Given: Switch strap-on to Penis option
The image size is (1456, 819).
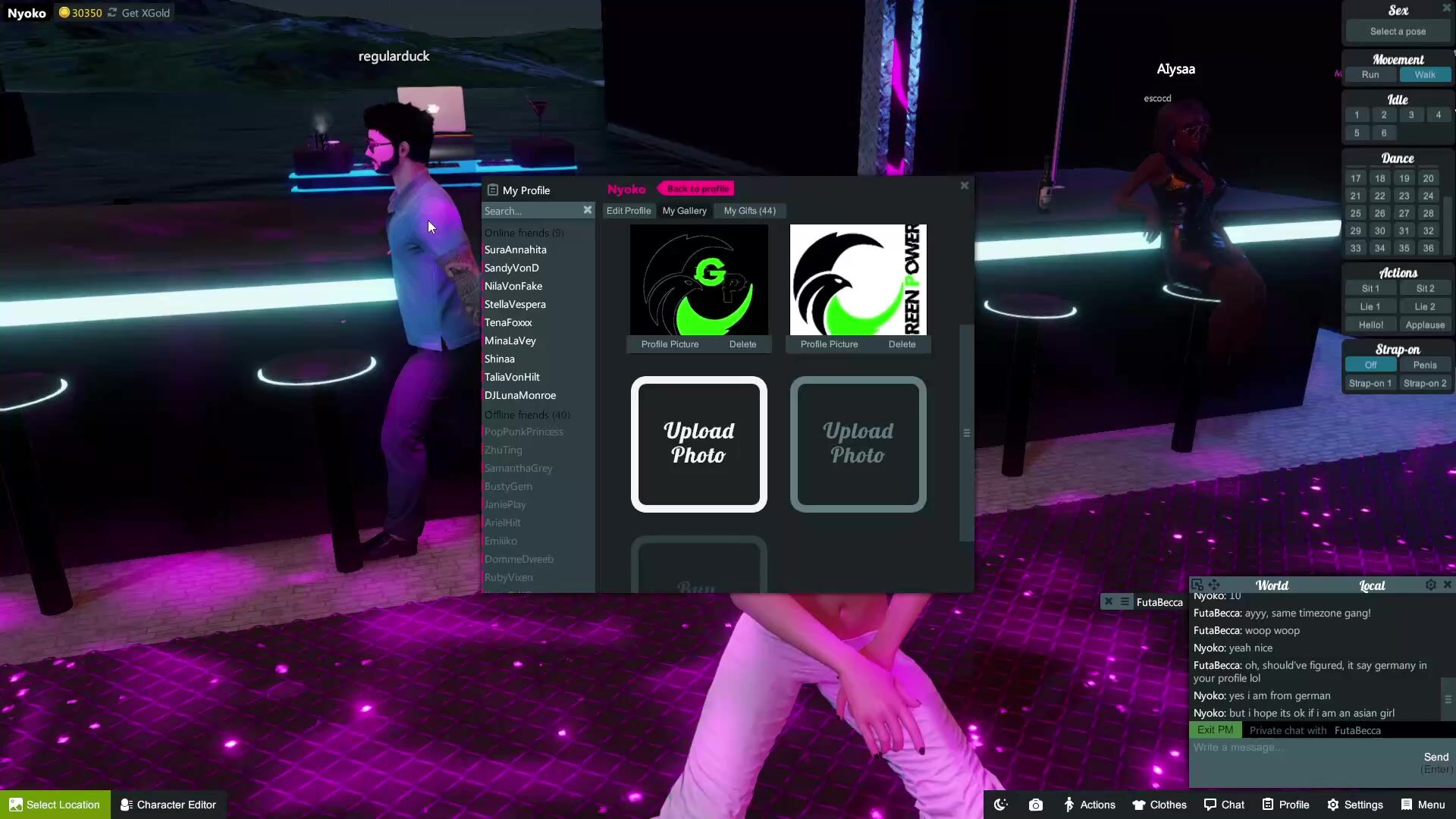Looking at the screenshot, I should pyautogui.click(x=1424, y=365).
